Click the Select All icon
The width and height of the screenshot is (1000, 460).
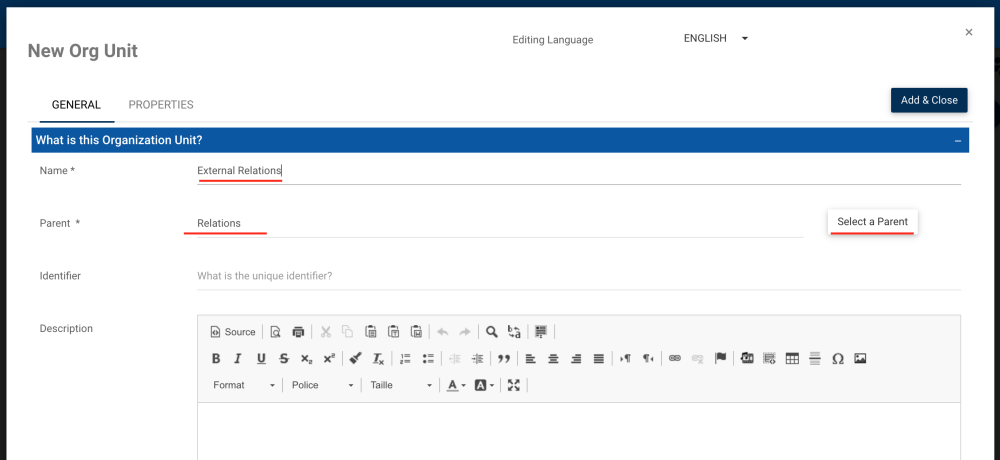541,332
